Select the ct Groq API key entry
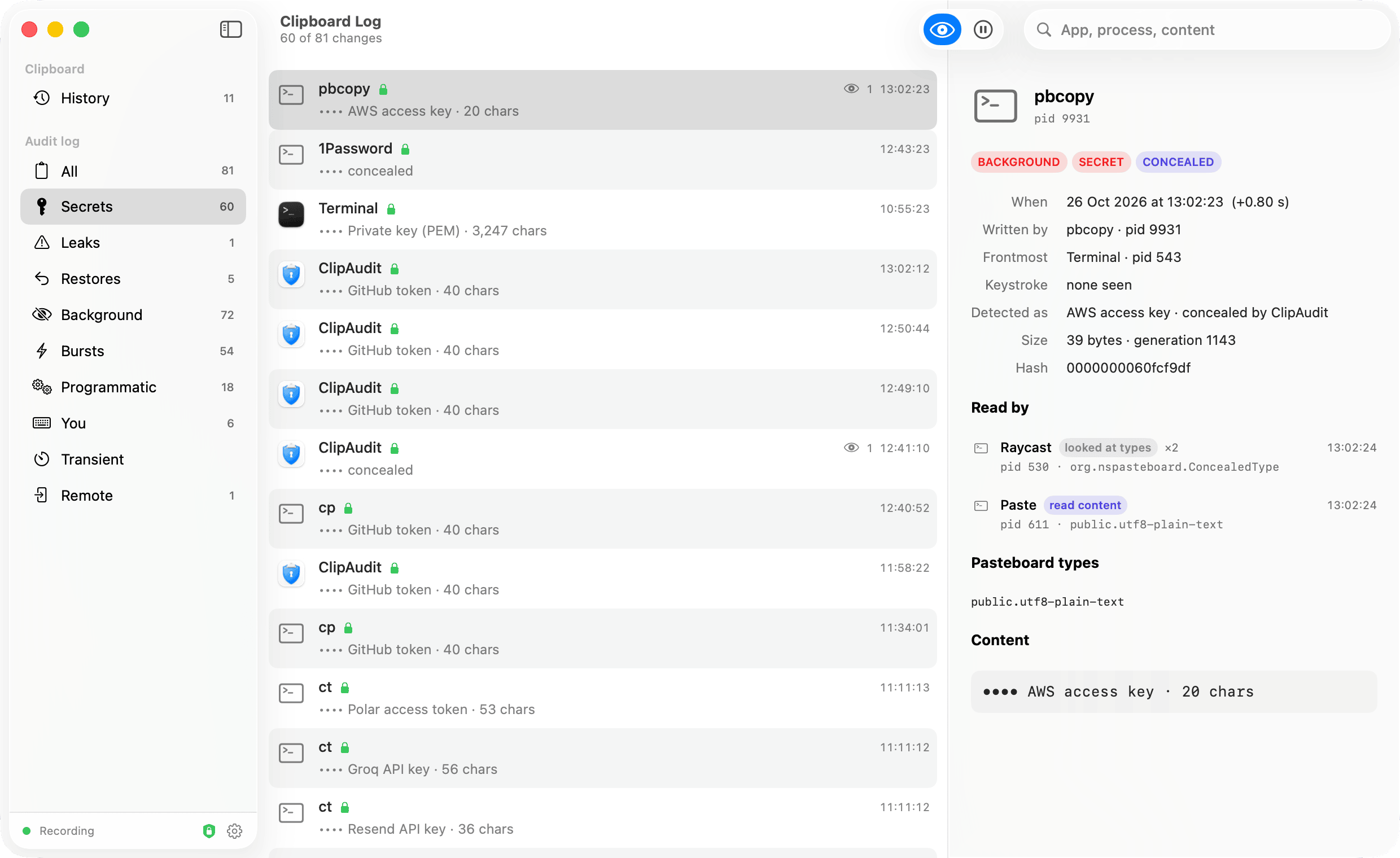 pos(602,758)
